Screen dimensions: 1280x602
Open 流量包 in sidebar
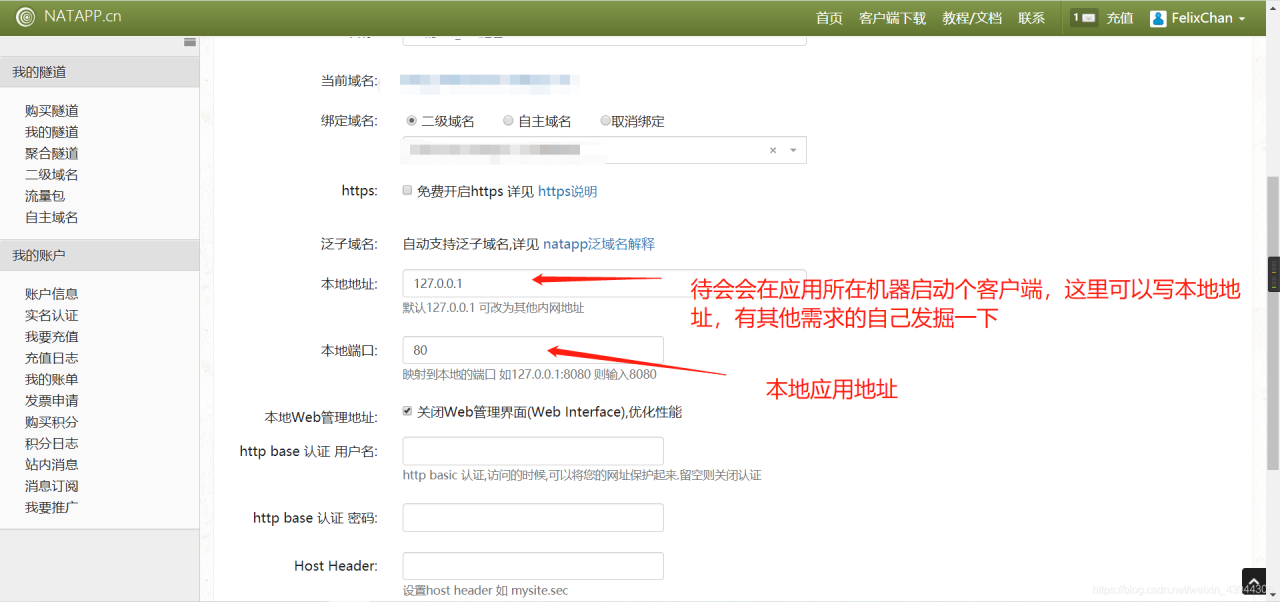tap(45, 196)
